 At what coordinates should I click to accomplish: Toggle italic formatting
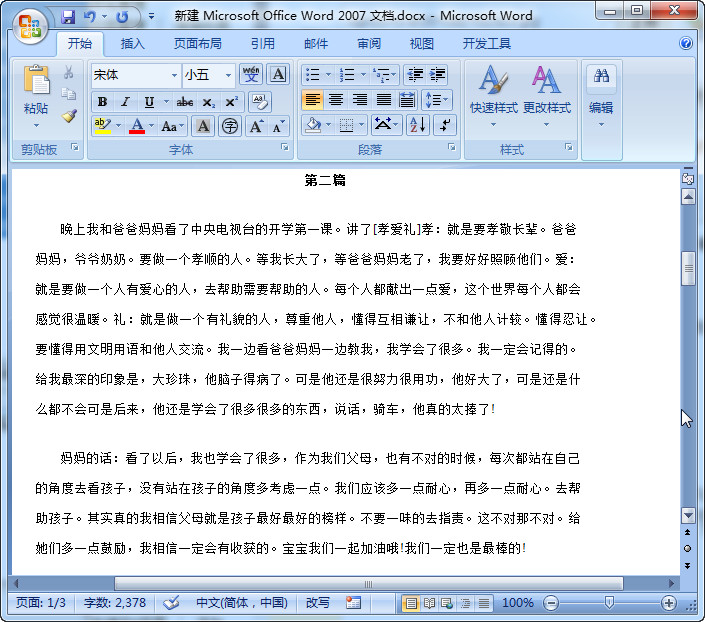[125, 102]
